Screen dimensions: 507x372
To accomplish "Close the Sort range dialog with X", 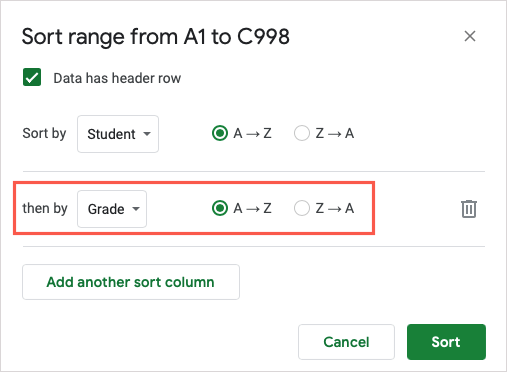I will [x=470, y=36].
